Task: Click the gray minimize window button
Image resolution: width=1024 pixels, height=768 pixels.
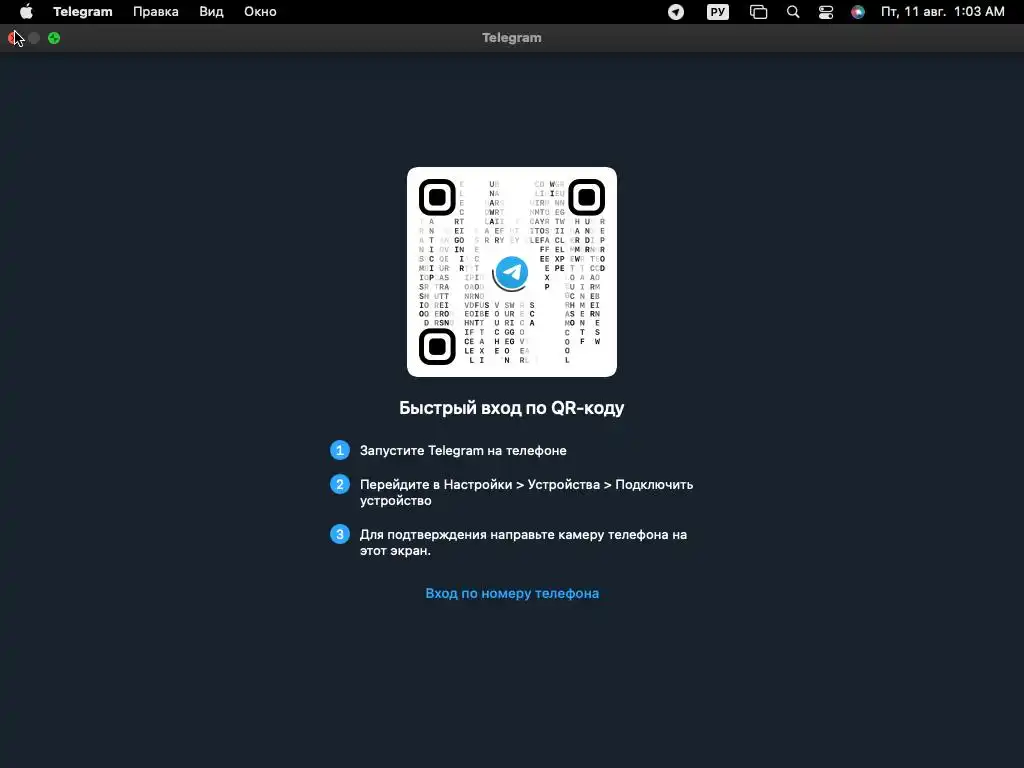Action: 34,38
